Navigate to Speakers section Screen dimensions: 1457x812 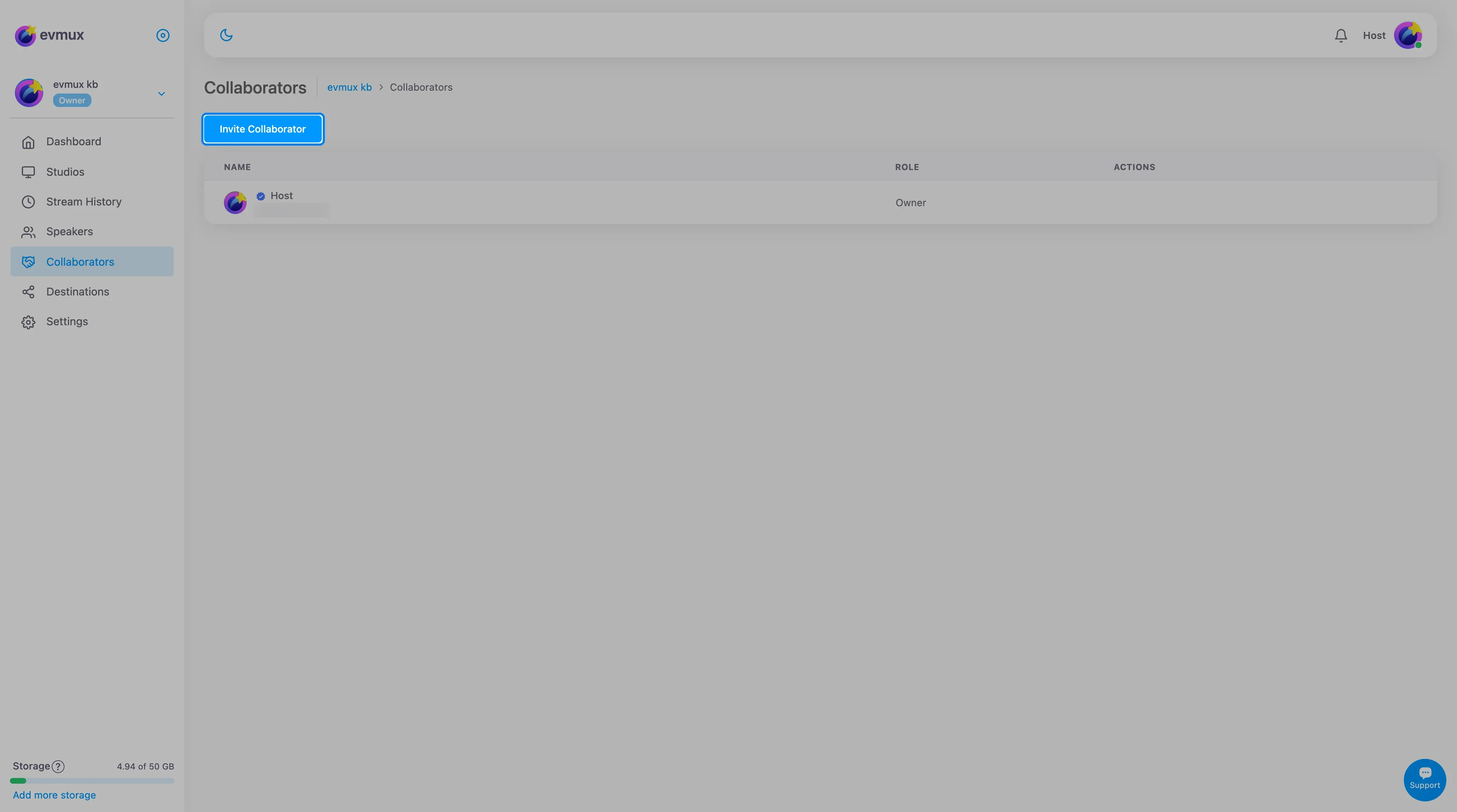click(x=92, y=232)
